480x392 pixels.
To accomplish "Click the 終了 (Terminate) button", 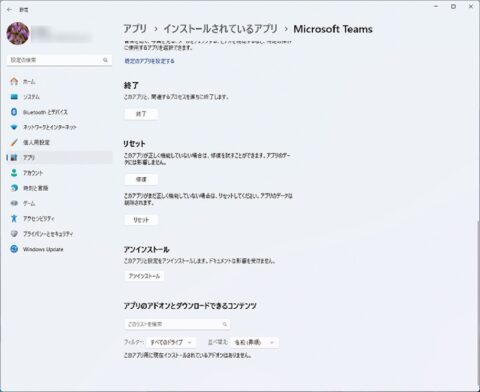I will coord(141,114).
